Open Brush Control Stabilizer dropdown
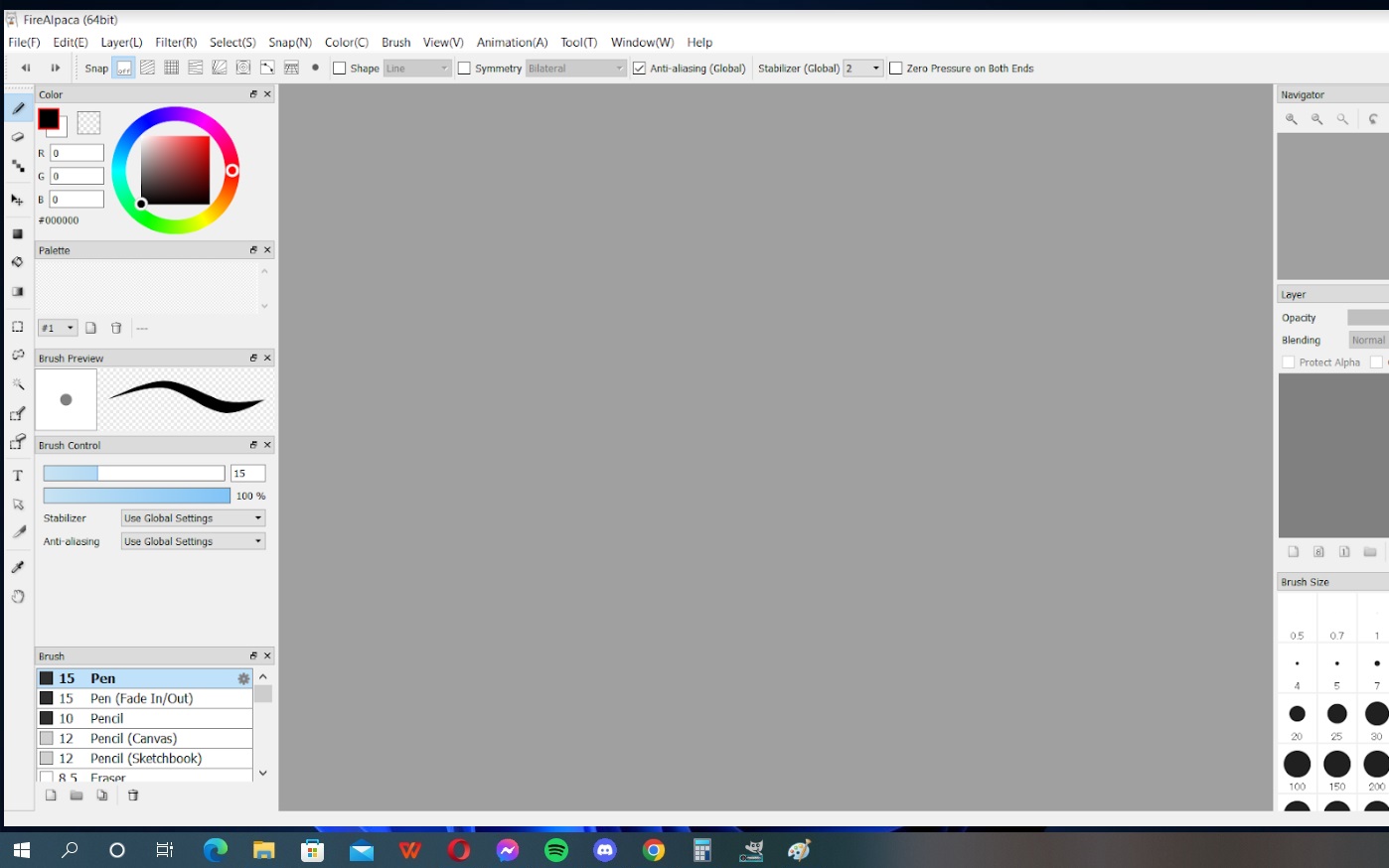This screenshot has width=1389, height=868. point(193,518)
